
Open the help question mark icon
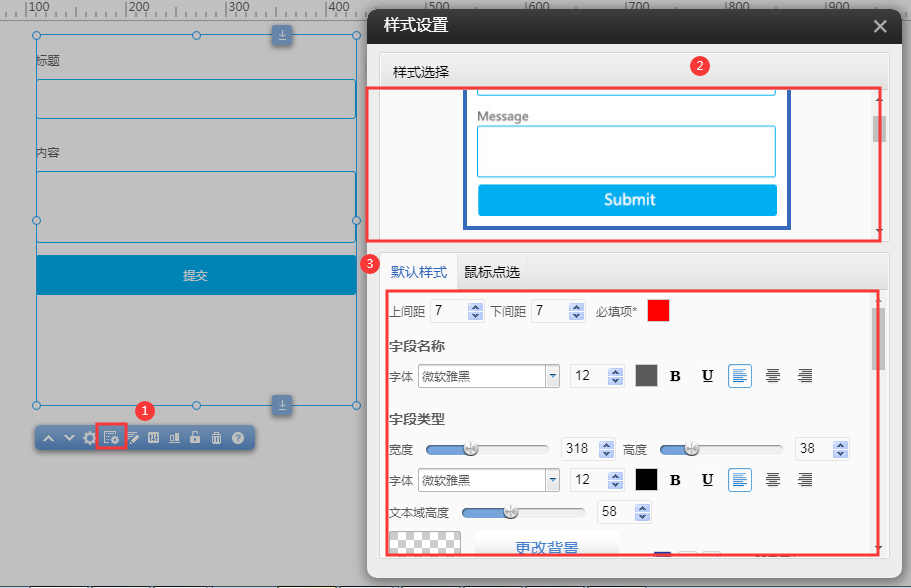[238, 438]
